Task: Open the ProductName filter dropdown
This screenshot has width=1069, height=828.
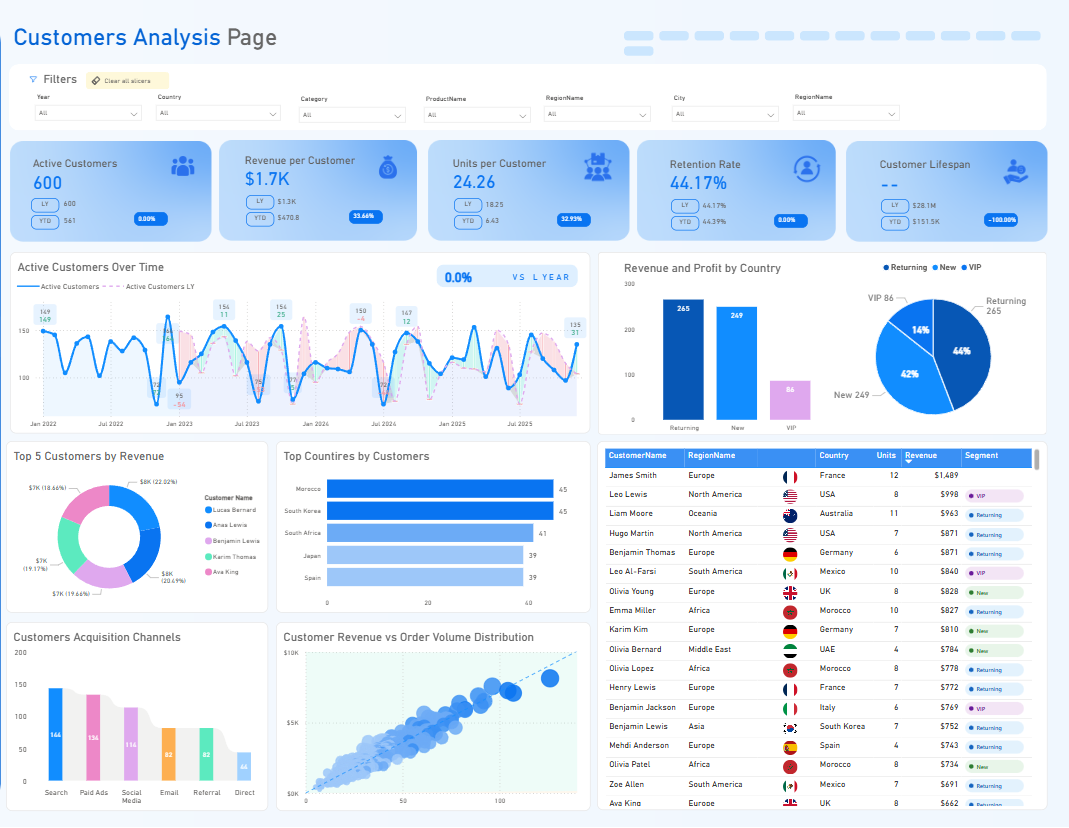Action: click(x=477, y=114)
